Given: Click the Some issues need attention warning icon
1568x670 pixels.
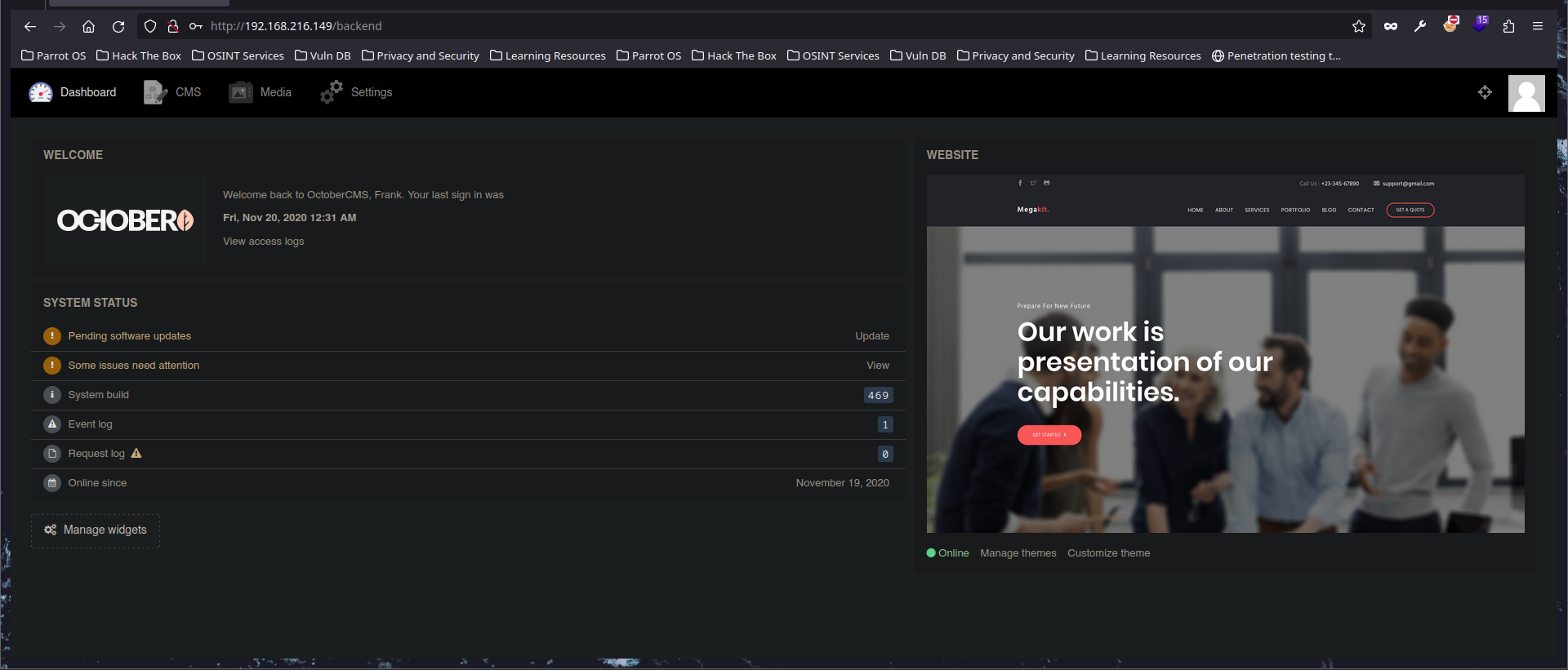Looking at the screenshot, I should click(x=52, y=366).
